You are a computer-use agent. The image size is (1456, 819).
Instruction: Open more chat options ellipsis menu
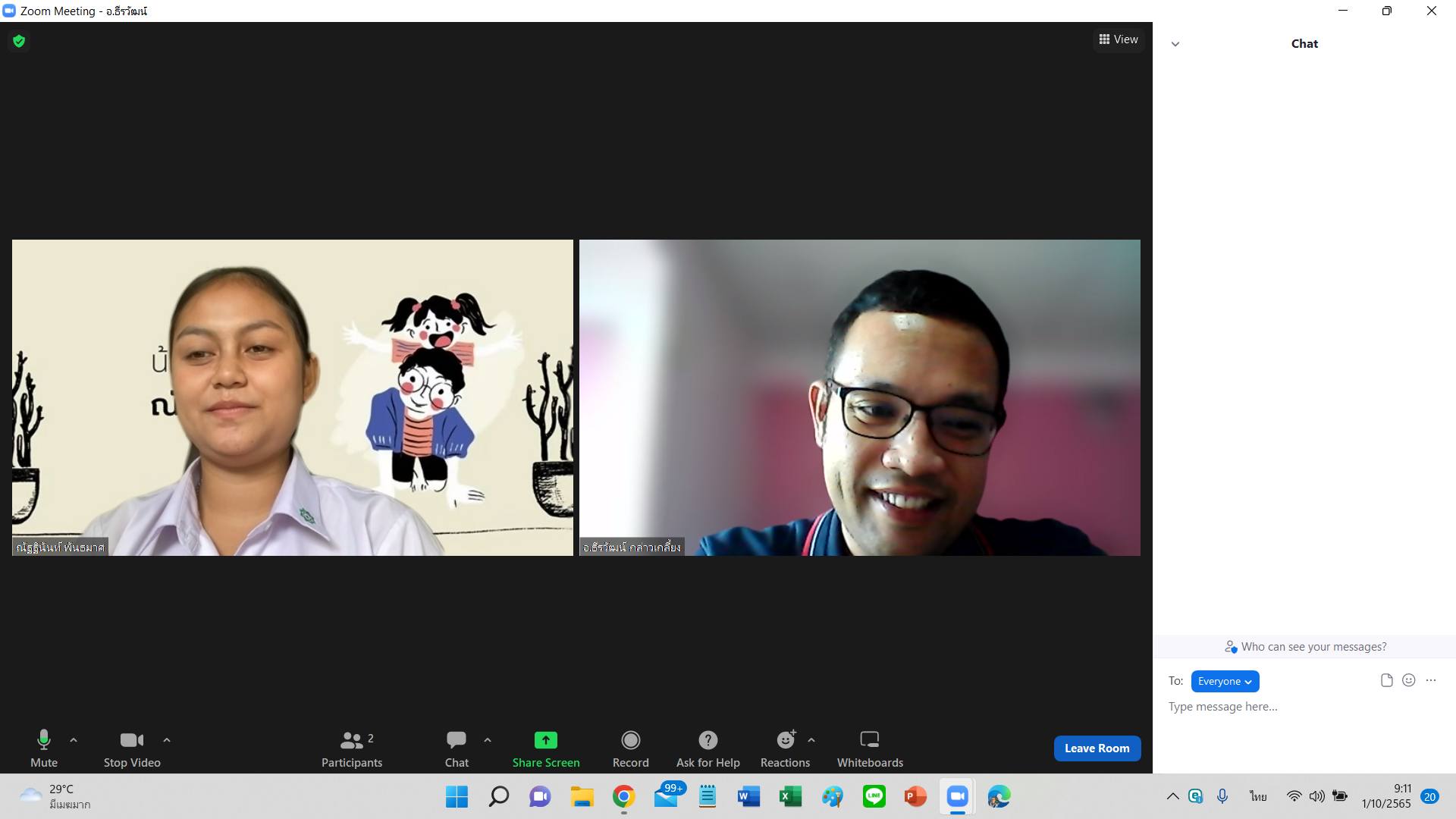pos(1430,680)
